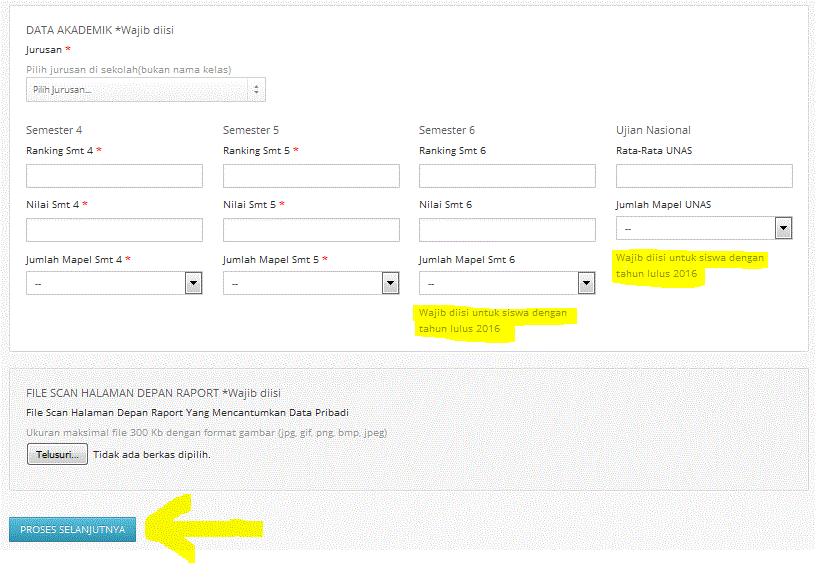
Task: Click the 'Wajib diisi' note under Jumlah Mapel Smt 6
Action: click(493, 321)
